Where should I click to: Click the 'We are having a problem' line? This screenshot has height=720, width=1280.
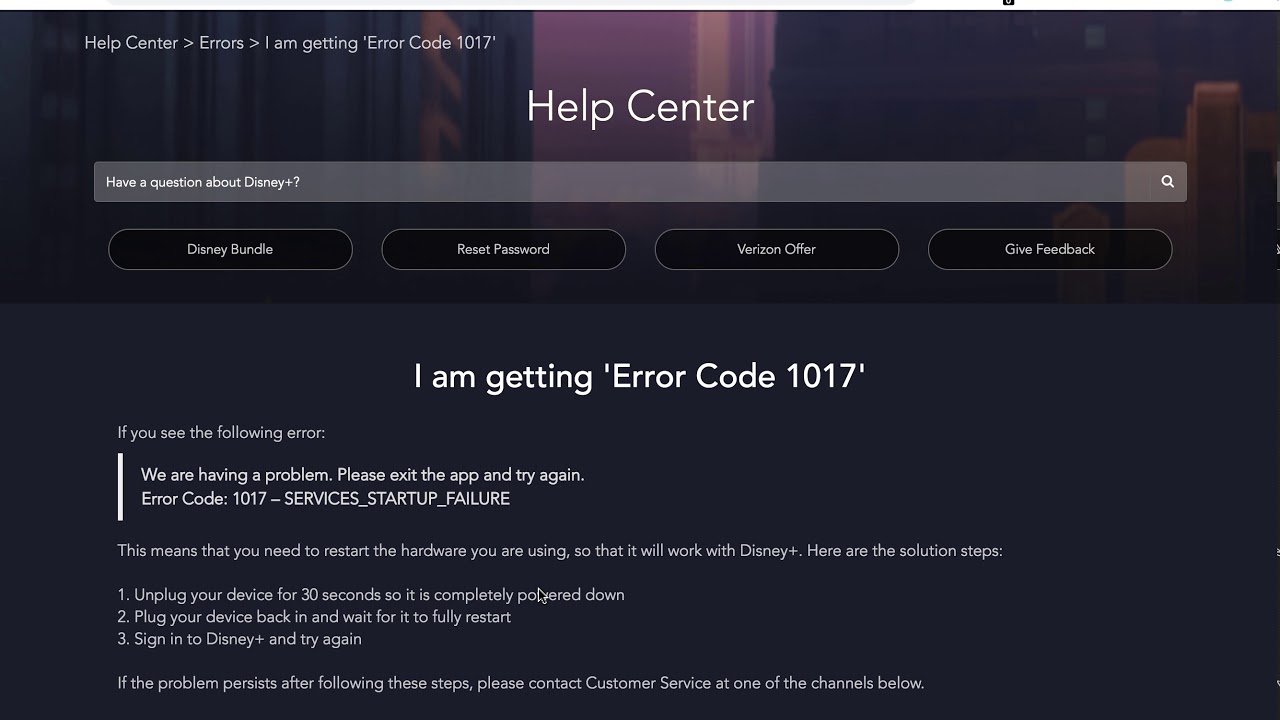[362, 475]
